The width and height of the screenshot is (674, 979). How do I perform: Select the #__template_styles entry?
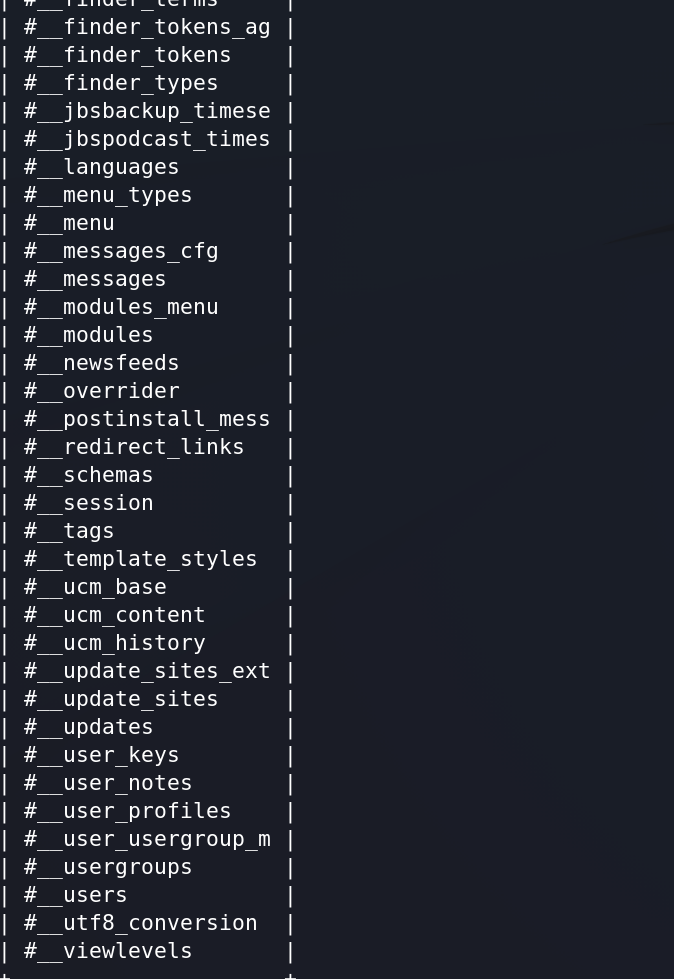pyautogui.click(x=140, y=559)
